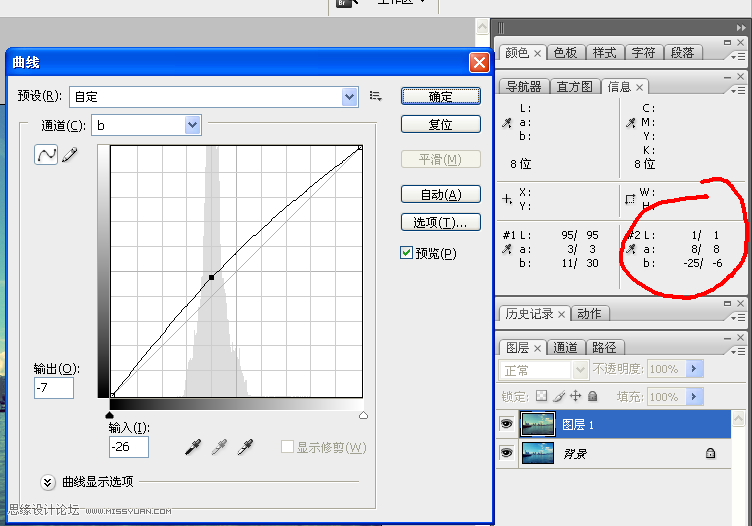Hide Layer 1 visibility eye
This screenshot has height=526, width=752.
tap(506, 424)
